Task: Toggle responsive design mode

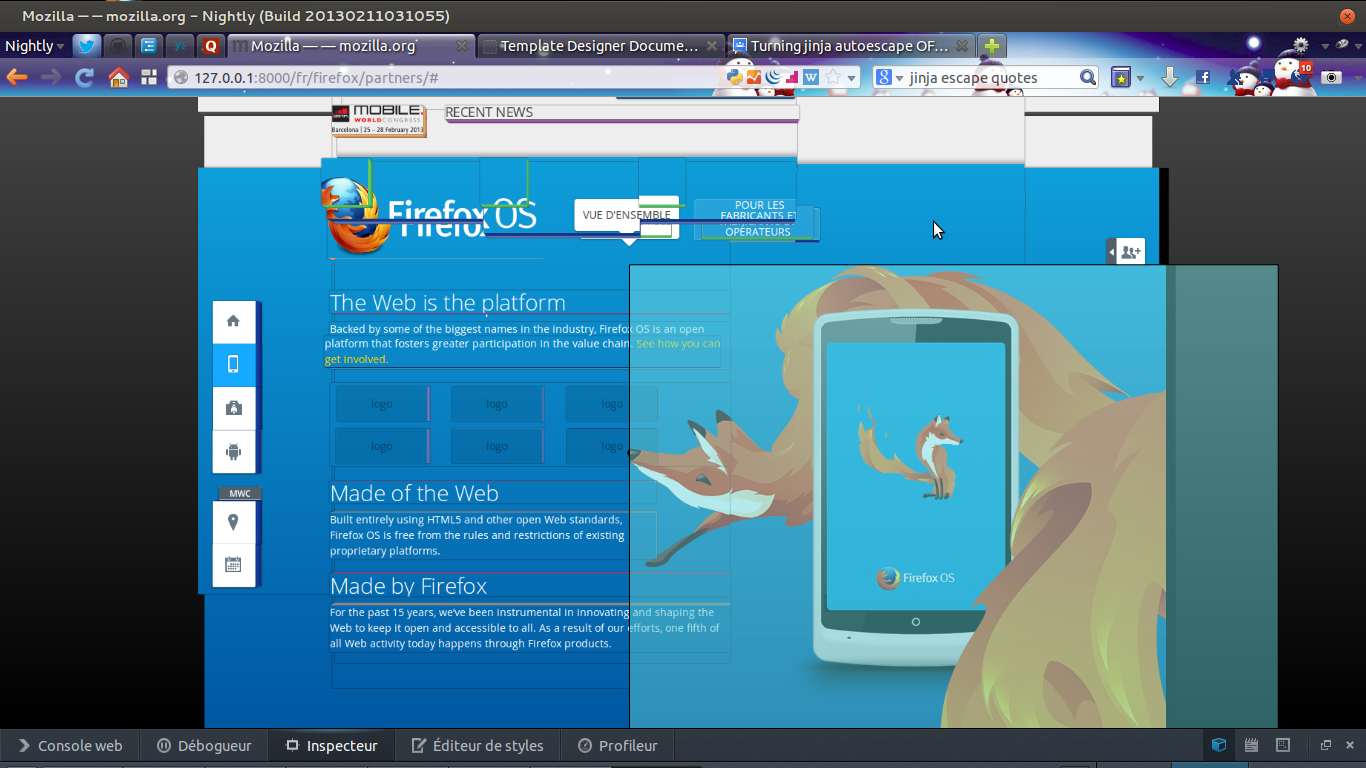Action: (1283, 745)
